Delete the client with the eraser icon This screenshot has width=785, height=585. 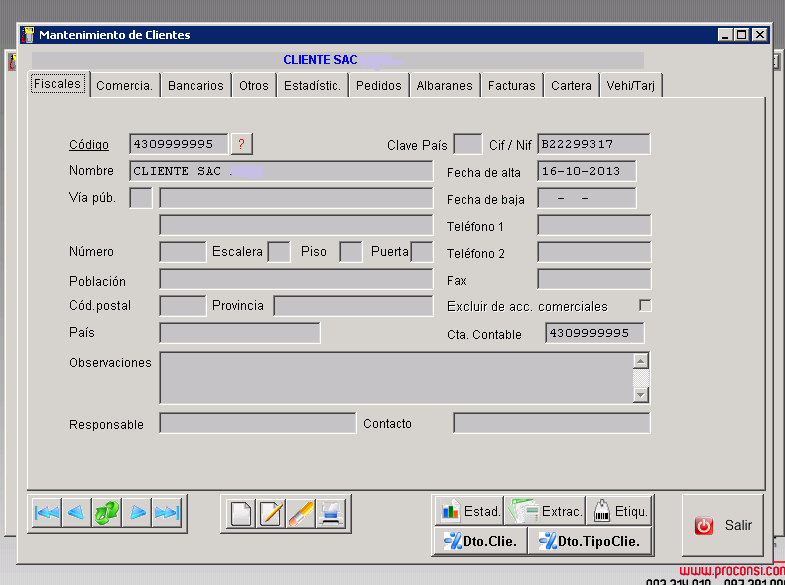coord(301,513)
